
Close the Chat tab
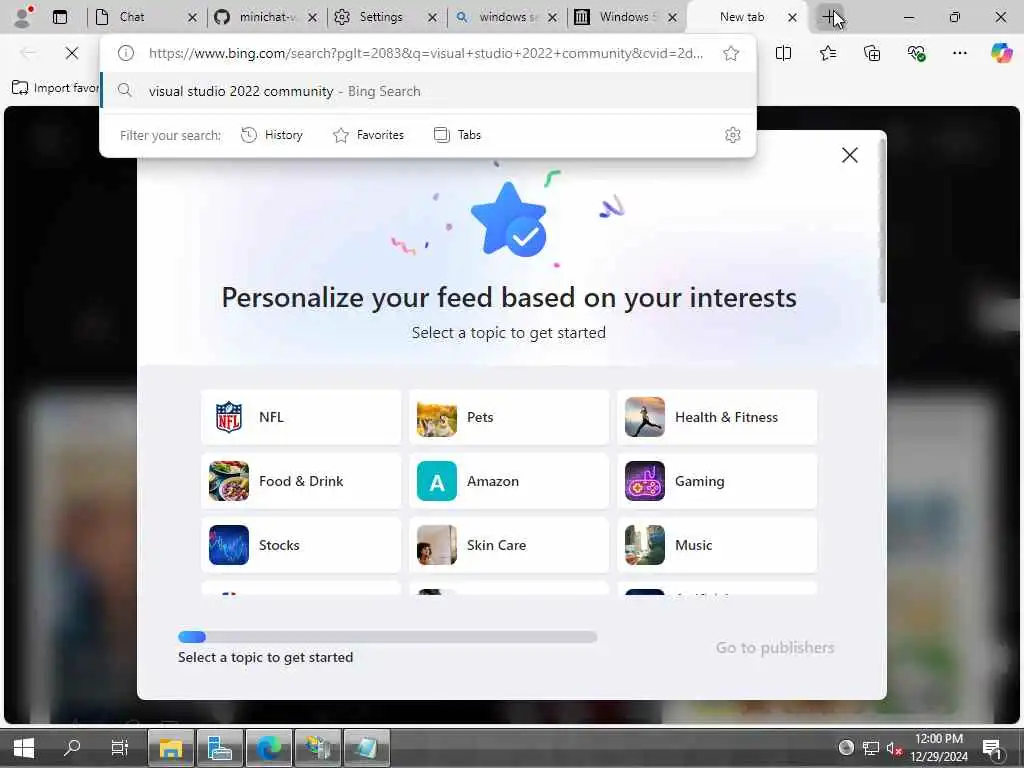[x=192, y=18]
